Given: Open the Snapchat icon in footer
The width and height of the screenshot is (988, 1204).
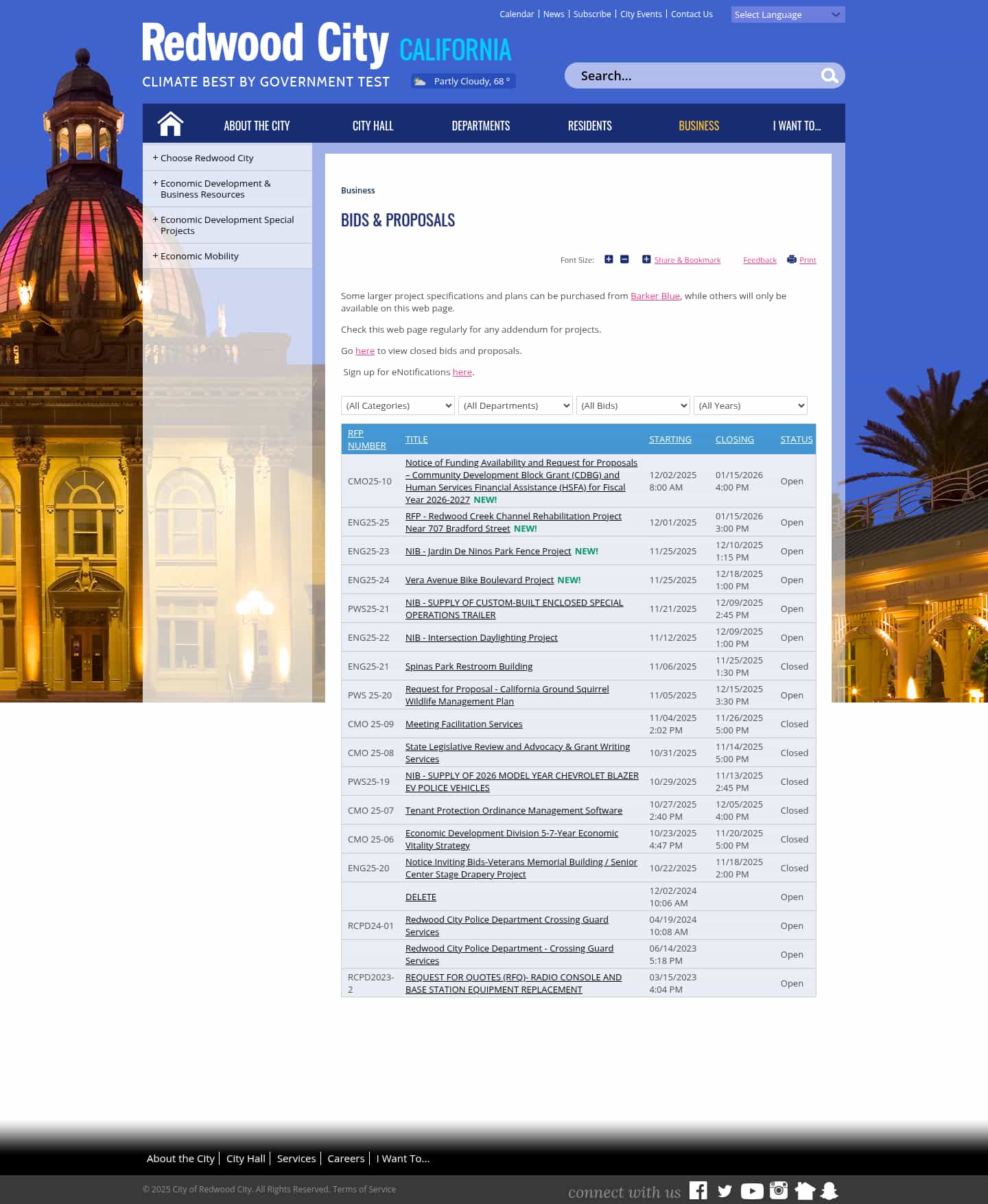Looking at the screenshot, I should (830, 1190).
